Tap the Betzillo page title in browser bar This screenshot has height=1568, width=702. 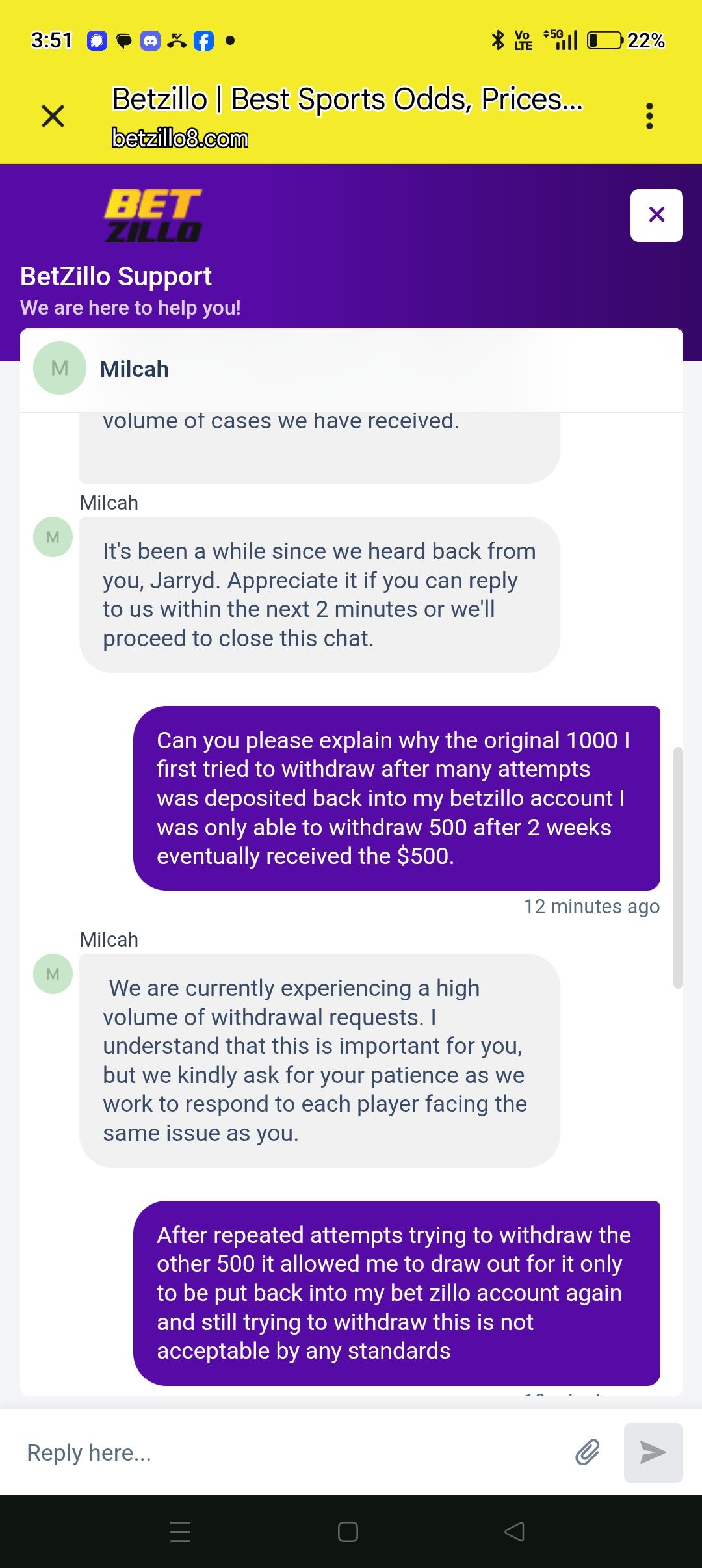[x=348, y=99]
